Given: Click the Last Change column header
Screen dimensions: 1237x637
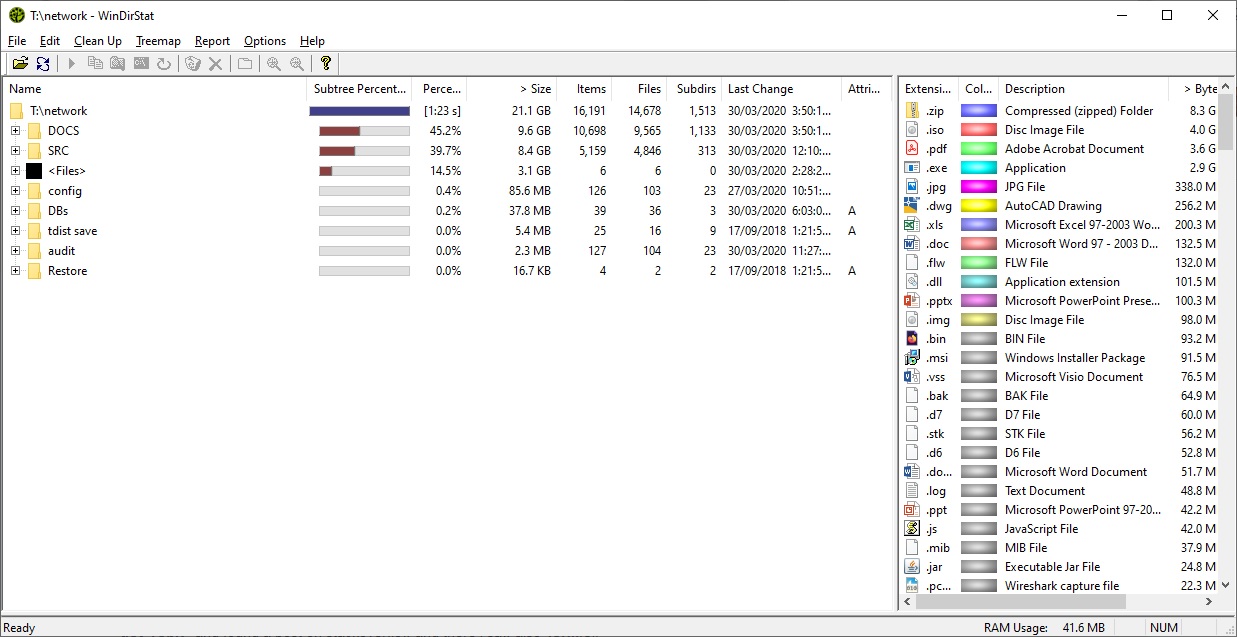Looking at the screenshot, I should tap(760, 89).
